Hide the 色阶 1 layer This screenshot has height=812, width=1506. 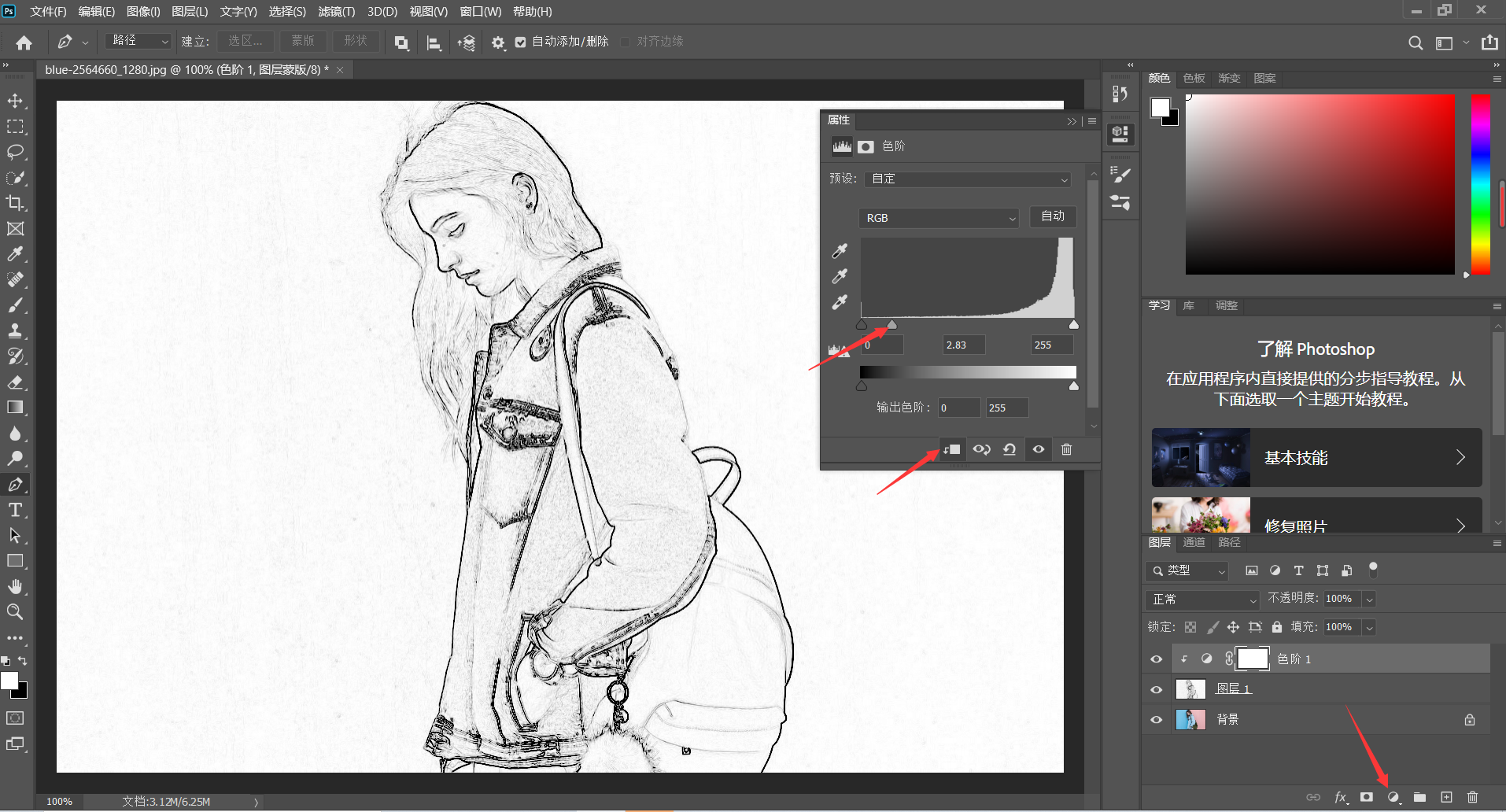pos(1156,659)
